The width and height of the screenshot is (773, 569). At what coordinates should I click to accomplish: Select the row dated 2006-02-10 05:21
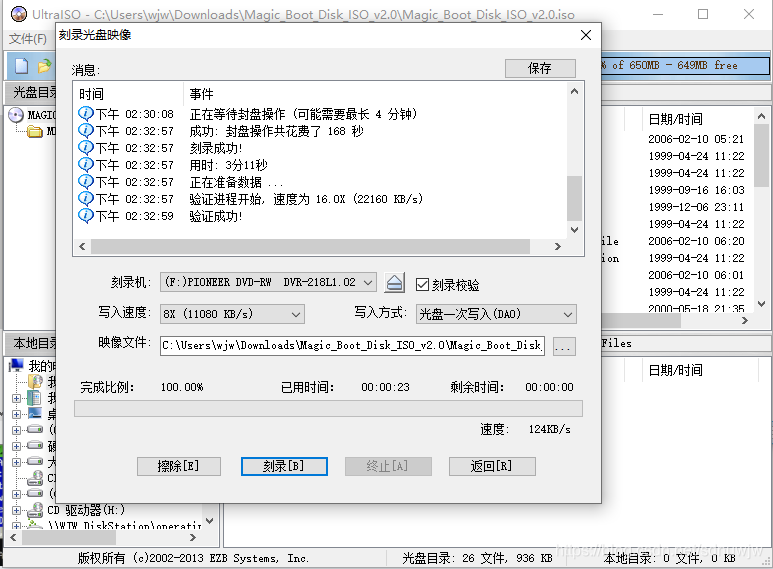(x=696, y=139)
